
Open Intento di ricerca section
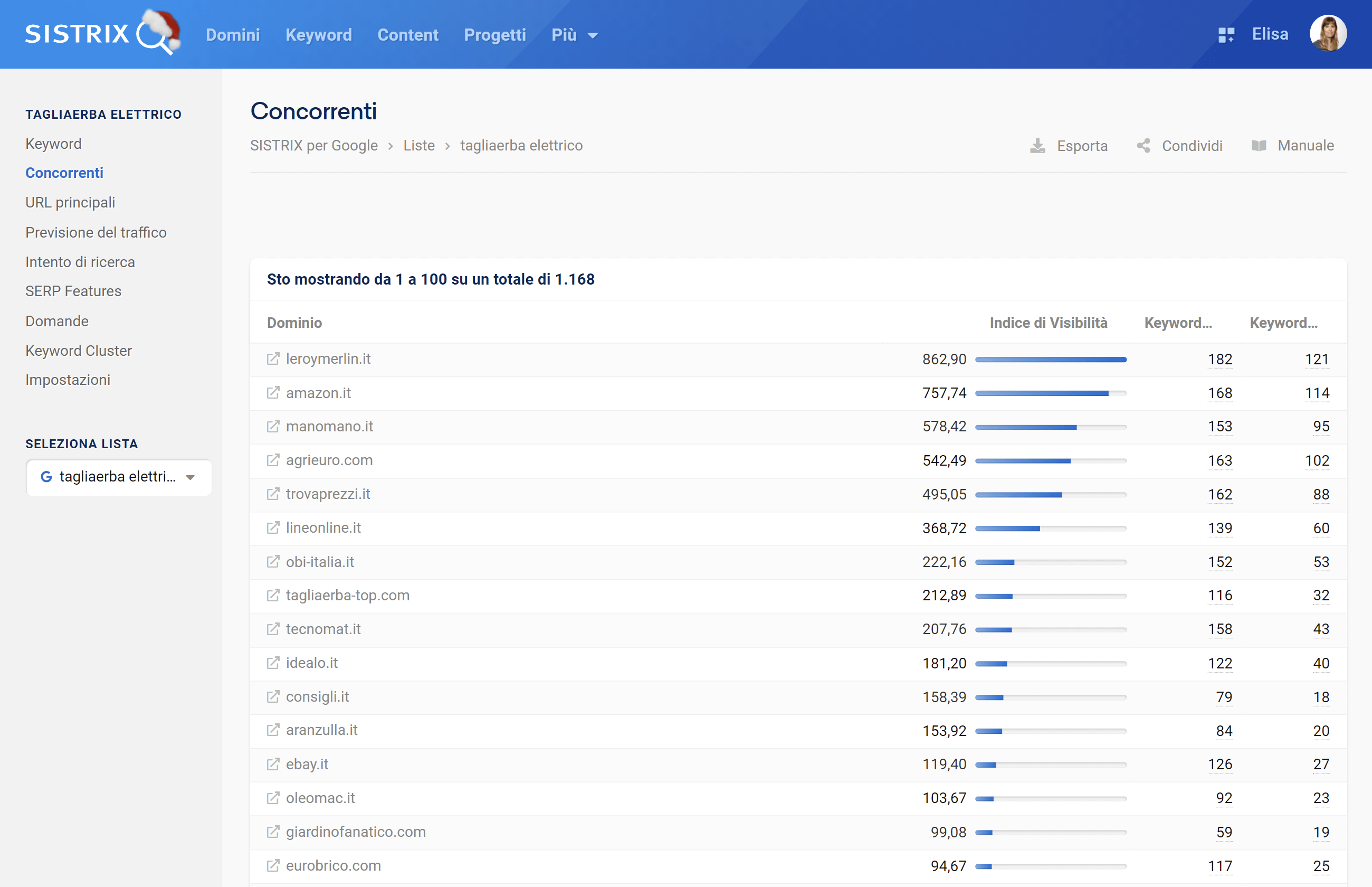click(80, 262)
